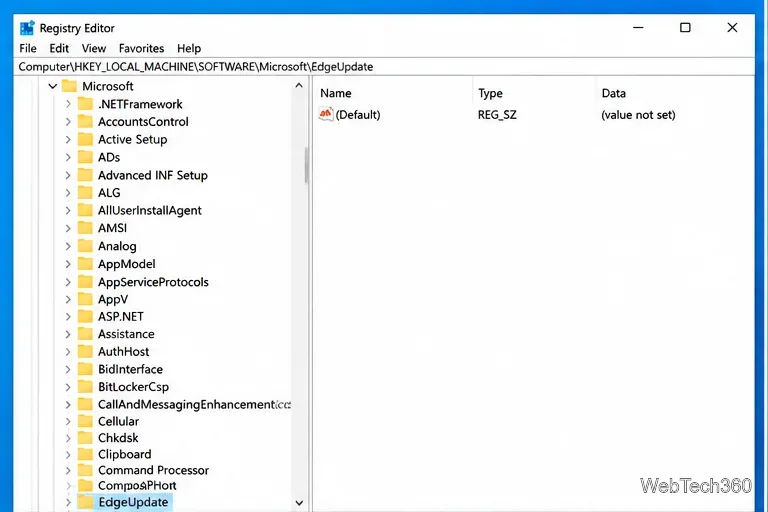
Task: Click the ADs folder icon
Action: pos(85,157)
